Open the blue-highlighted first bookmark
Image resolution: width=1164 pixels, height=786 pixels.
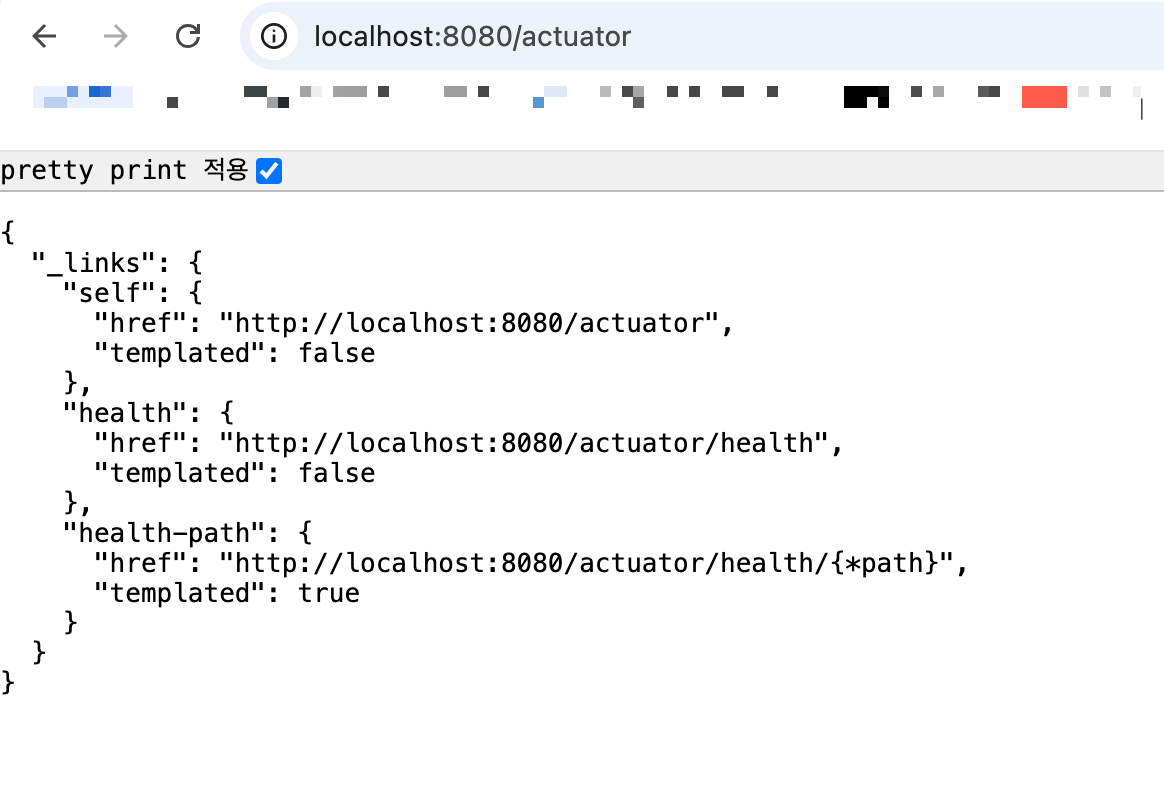[x=82, y=96]
